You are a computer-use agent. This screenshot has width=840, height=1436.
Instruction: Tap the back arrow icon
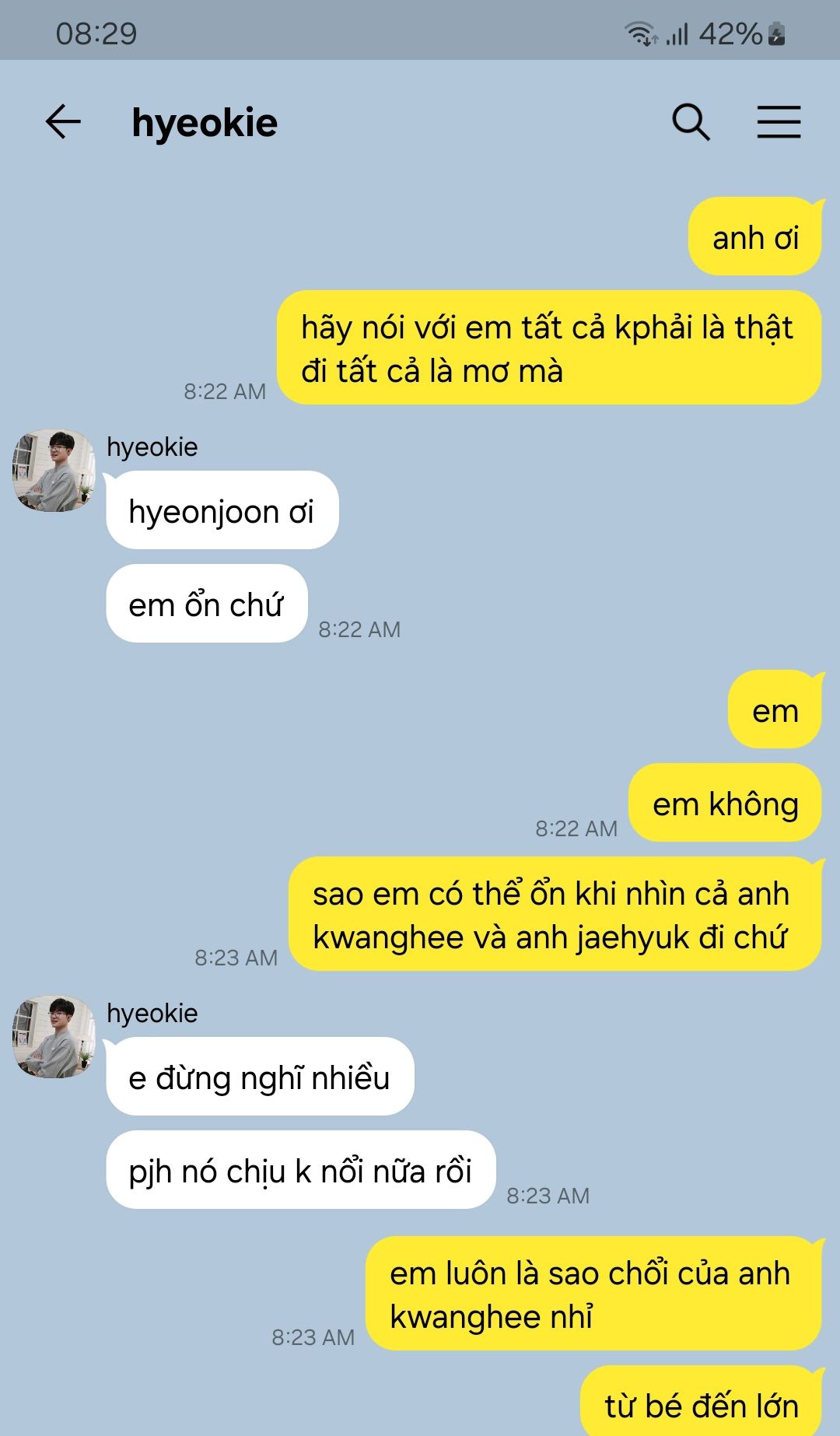point(63,122)
